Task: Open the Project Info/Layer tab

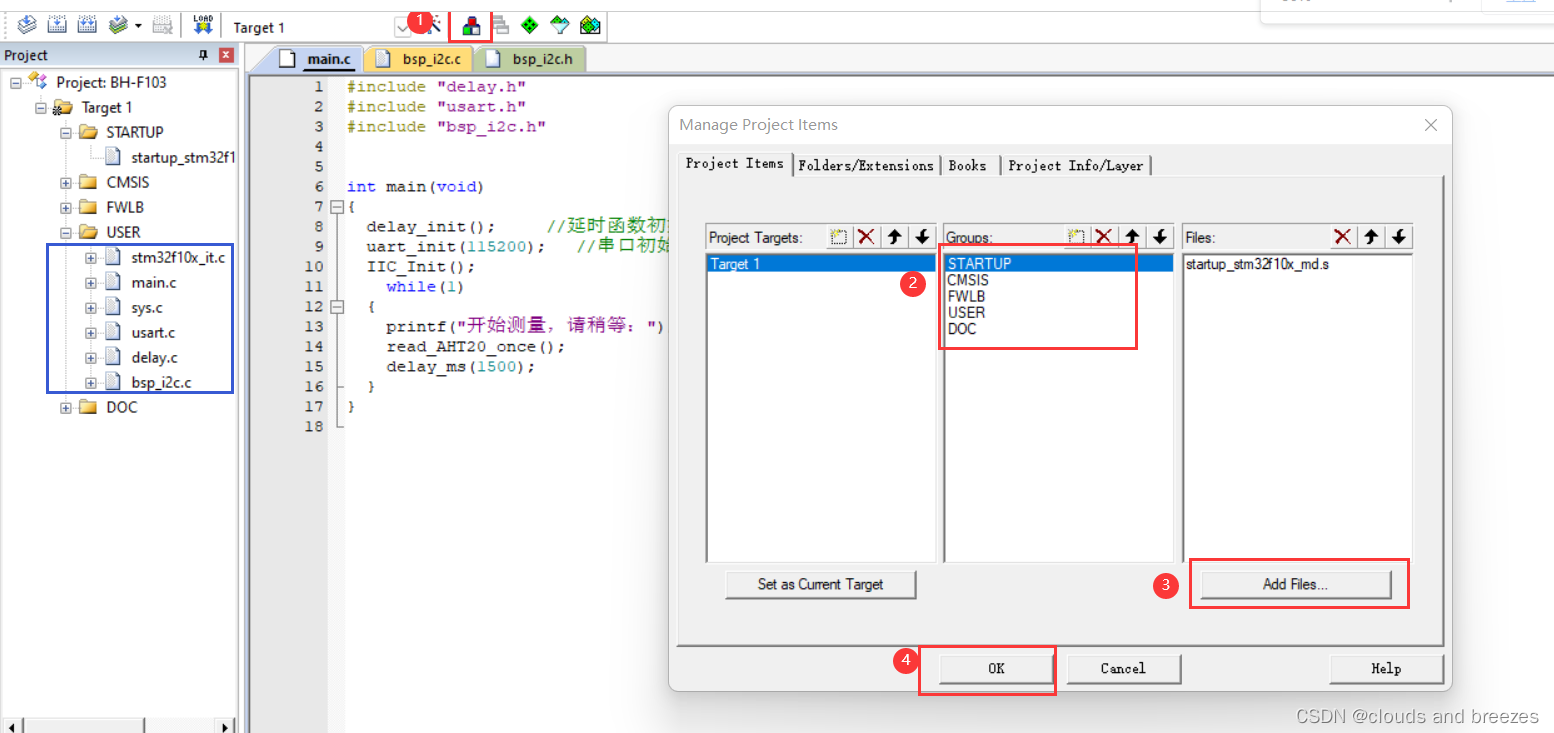Action: click(x=1076, y=166)
